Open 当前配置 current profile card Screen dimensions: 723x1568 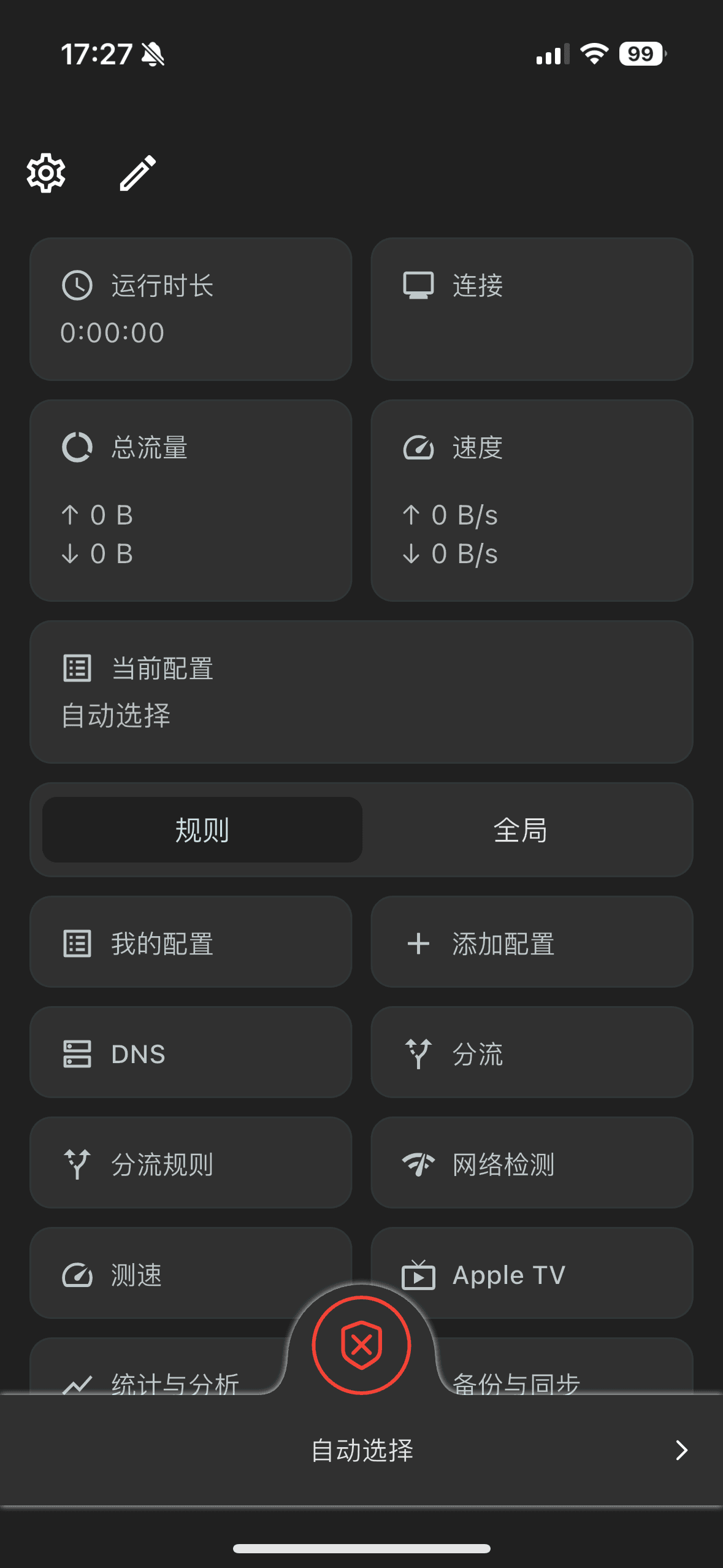pos(361,692)
